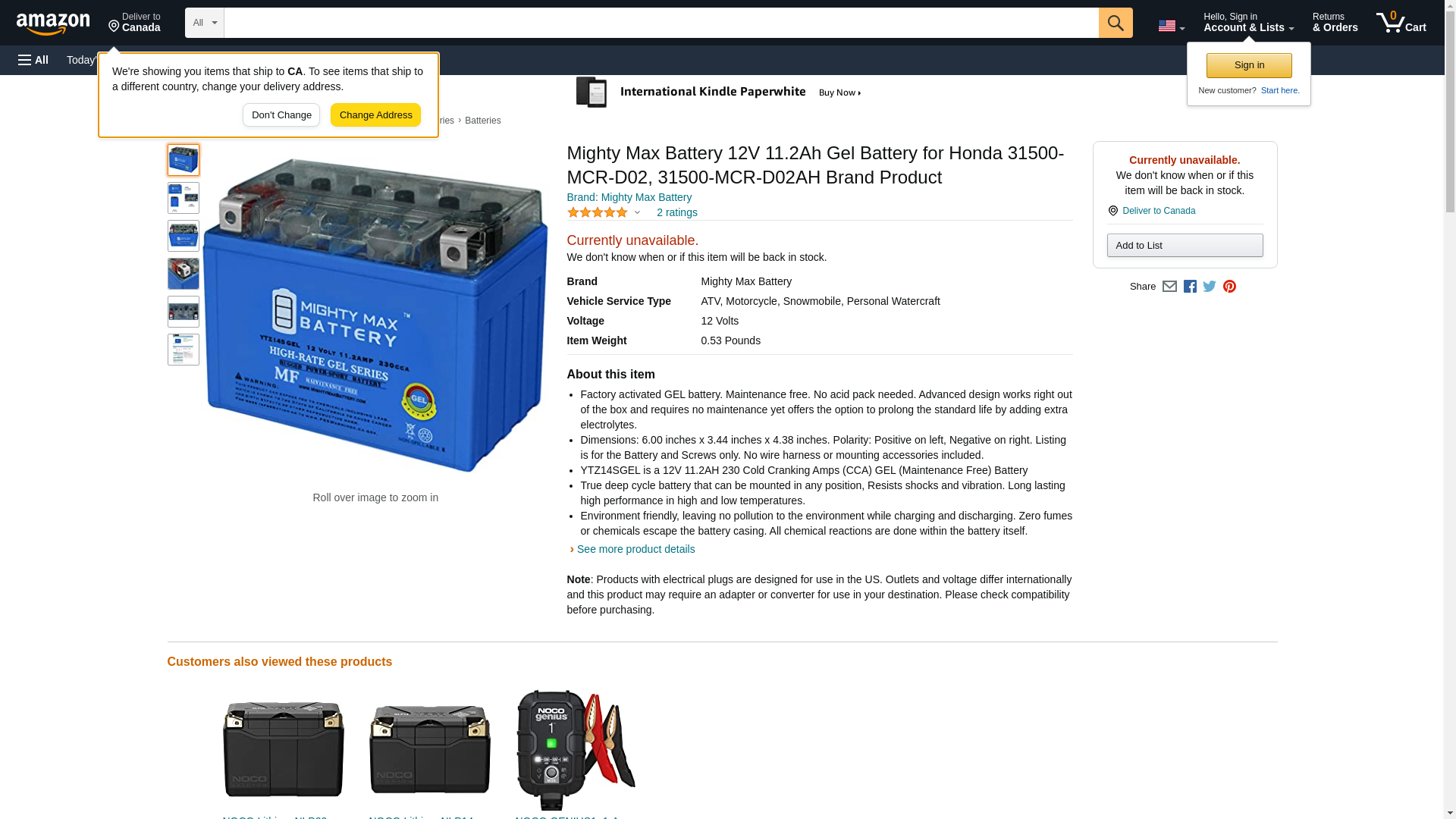Open the shopping cart
Screen dimensions: 1456x819
(1401, 23)
